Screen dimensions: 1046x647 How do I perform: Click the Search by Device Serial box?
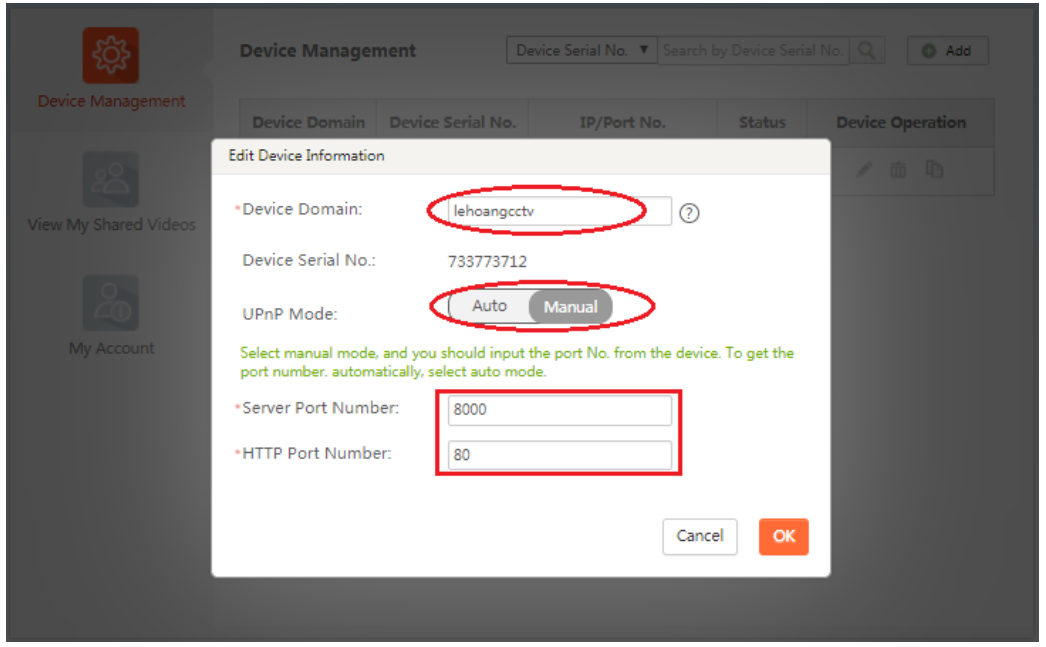pyautogui.click(x=753, y=50)
